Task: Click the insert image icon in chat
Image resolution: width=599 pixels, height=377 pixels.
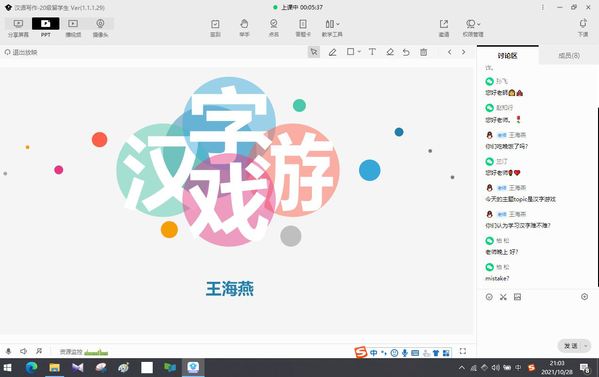Action: point(517,297)
